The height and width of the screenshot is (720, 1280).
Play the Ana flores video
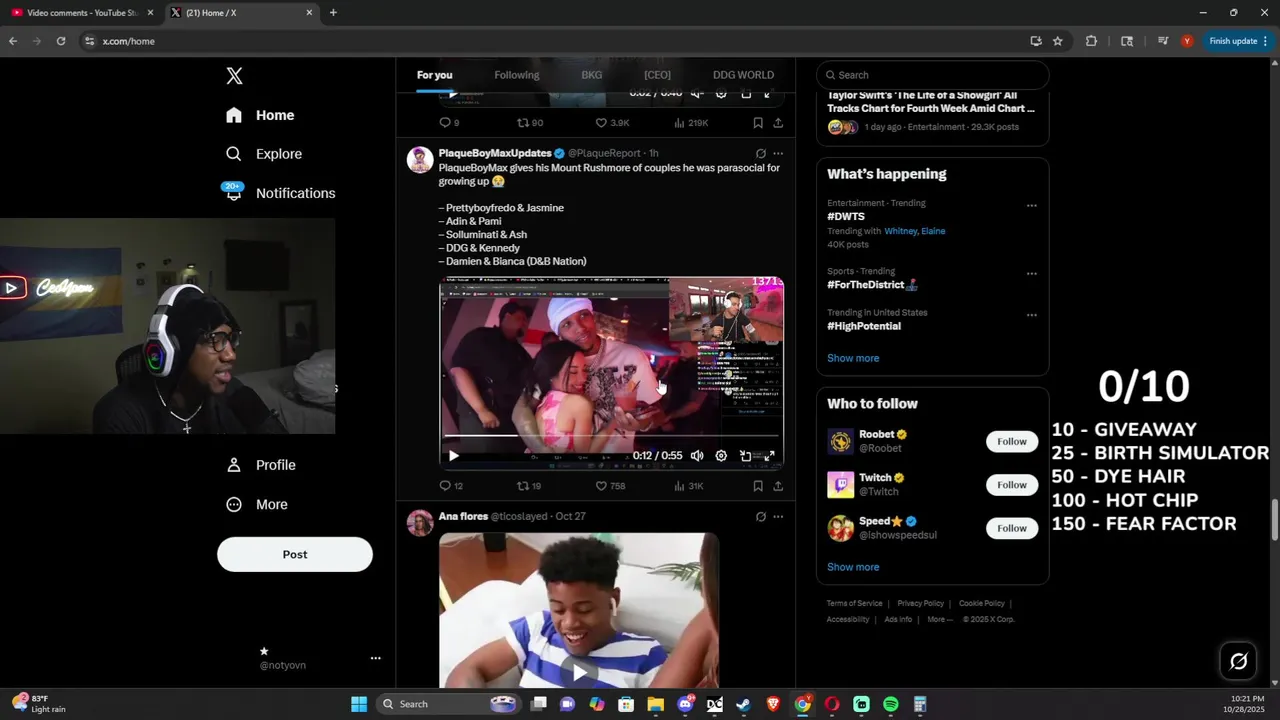tap(579, 672)
